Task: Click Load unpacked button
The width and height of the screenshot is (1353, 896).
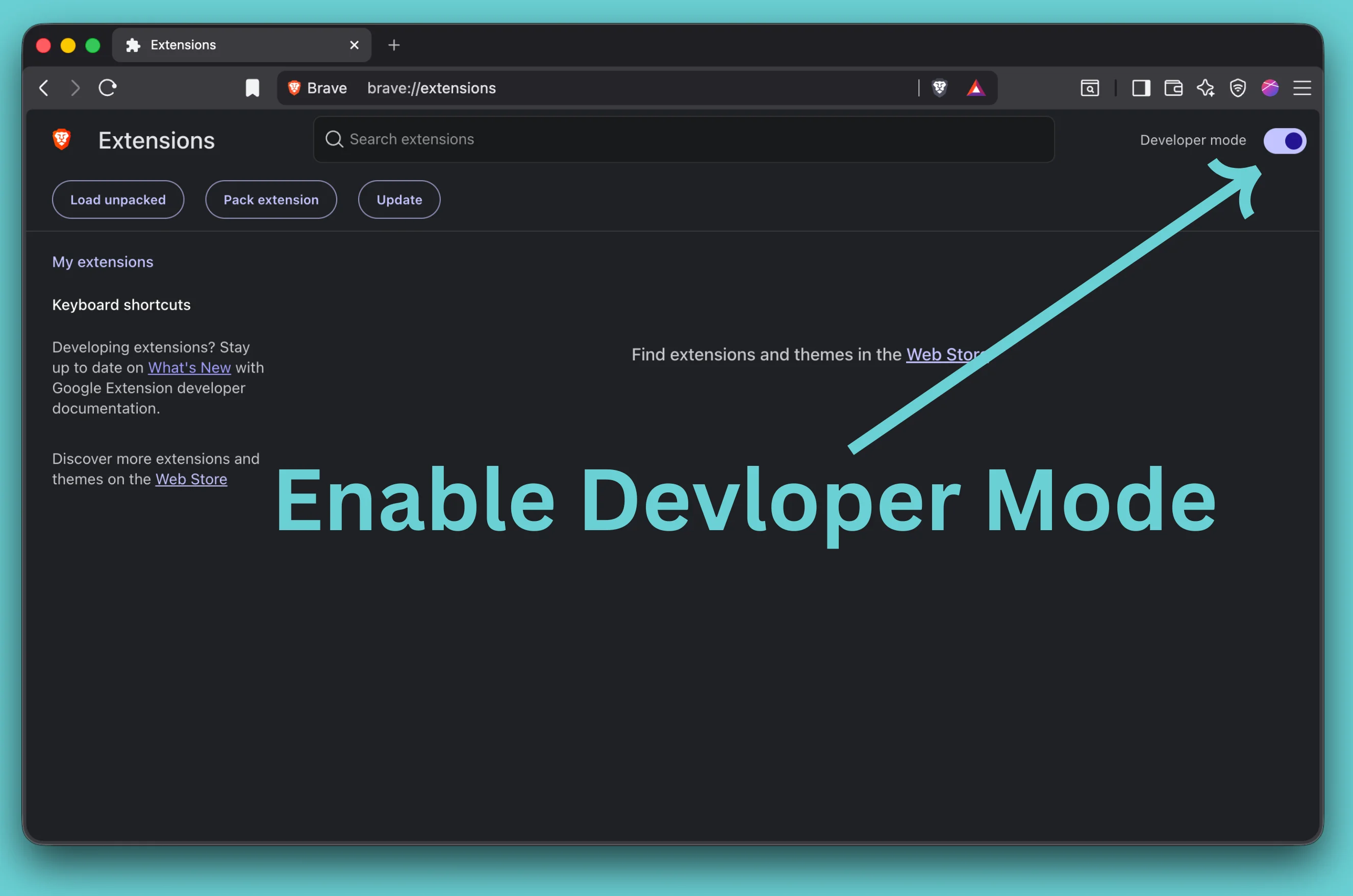Action: click(118, 200)
